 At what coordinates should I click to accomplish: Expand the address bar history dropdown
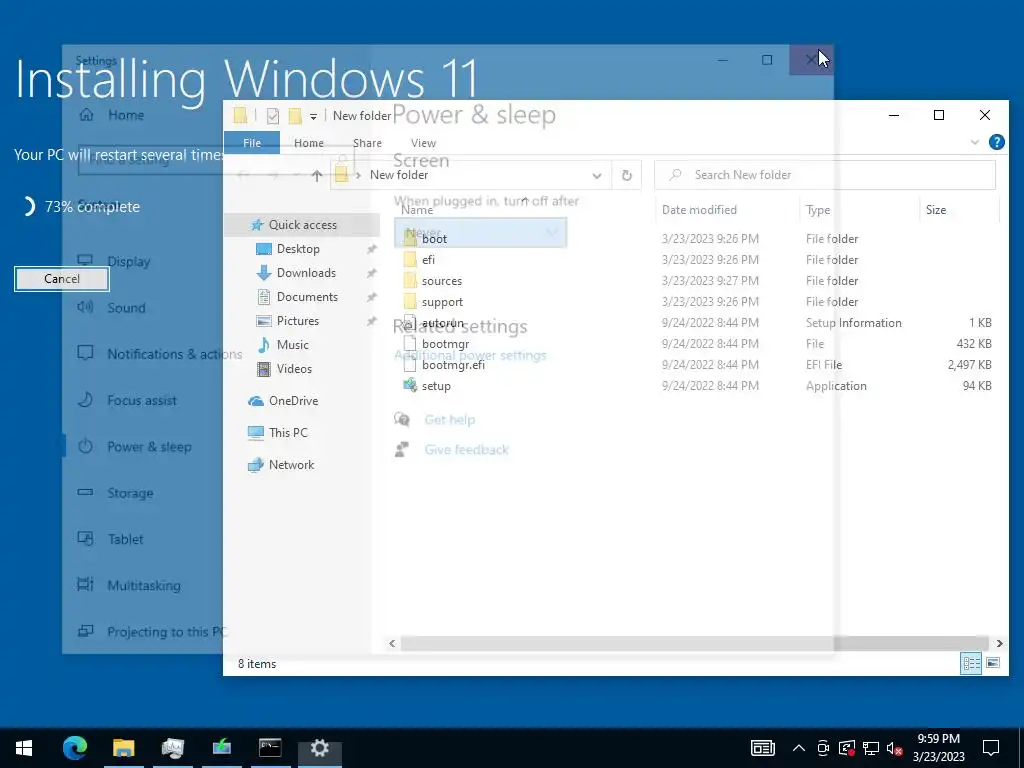596,175
